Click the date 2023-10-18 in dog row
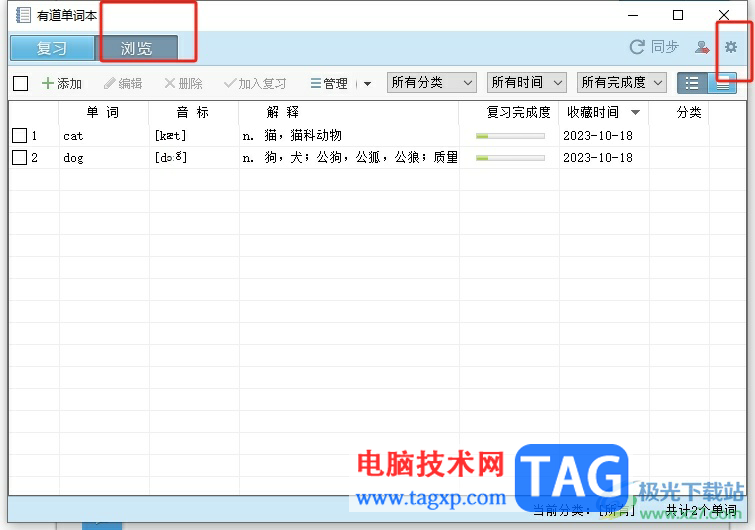 click(598, 157)
